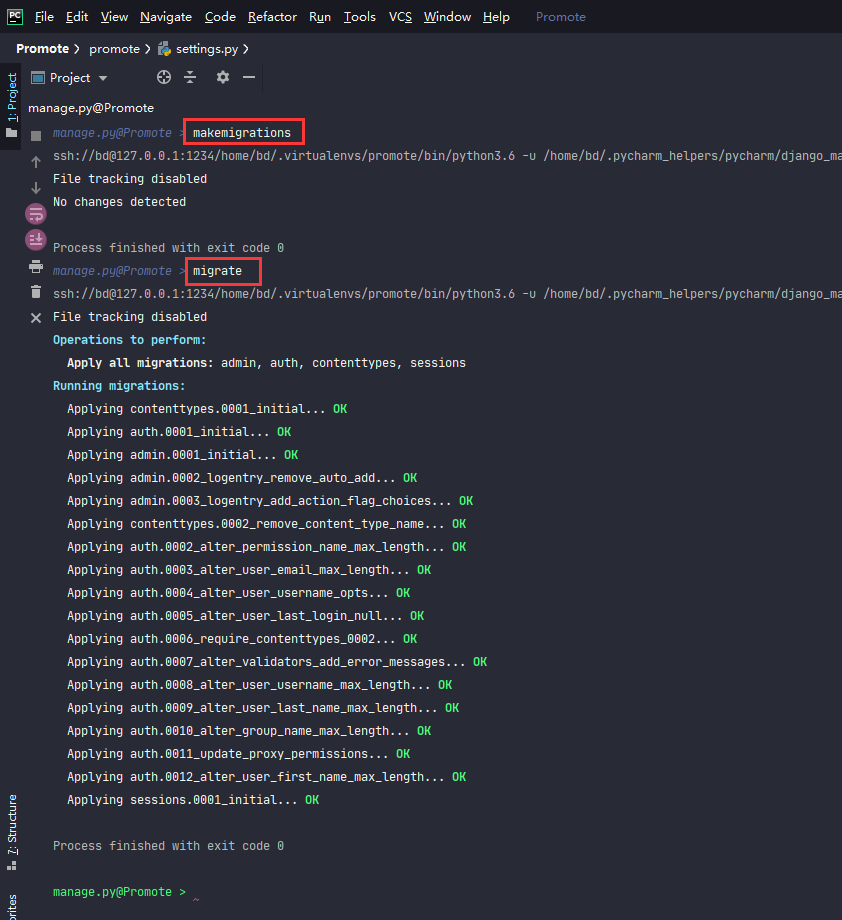Click the 'auth.0007_alter_validators_add_error_messages' line
The height and width of the screenshot is (920, 842).
pos(277,662)
